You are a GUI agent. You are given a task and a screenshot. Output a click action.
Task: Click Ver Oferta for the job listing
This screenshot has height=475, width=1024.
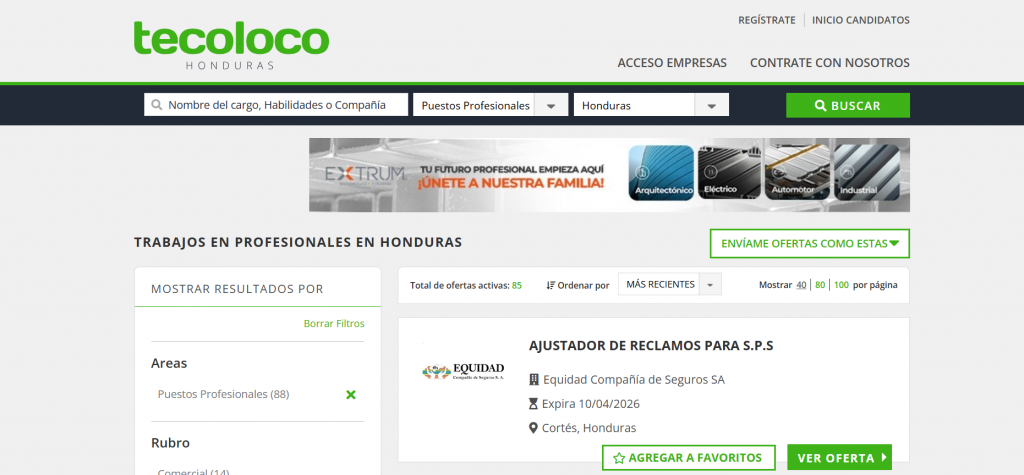pos(839,458)
